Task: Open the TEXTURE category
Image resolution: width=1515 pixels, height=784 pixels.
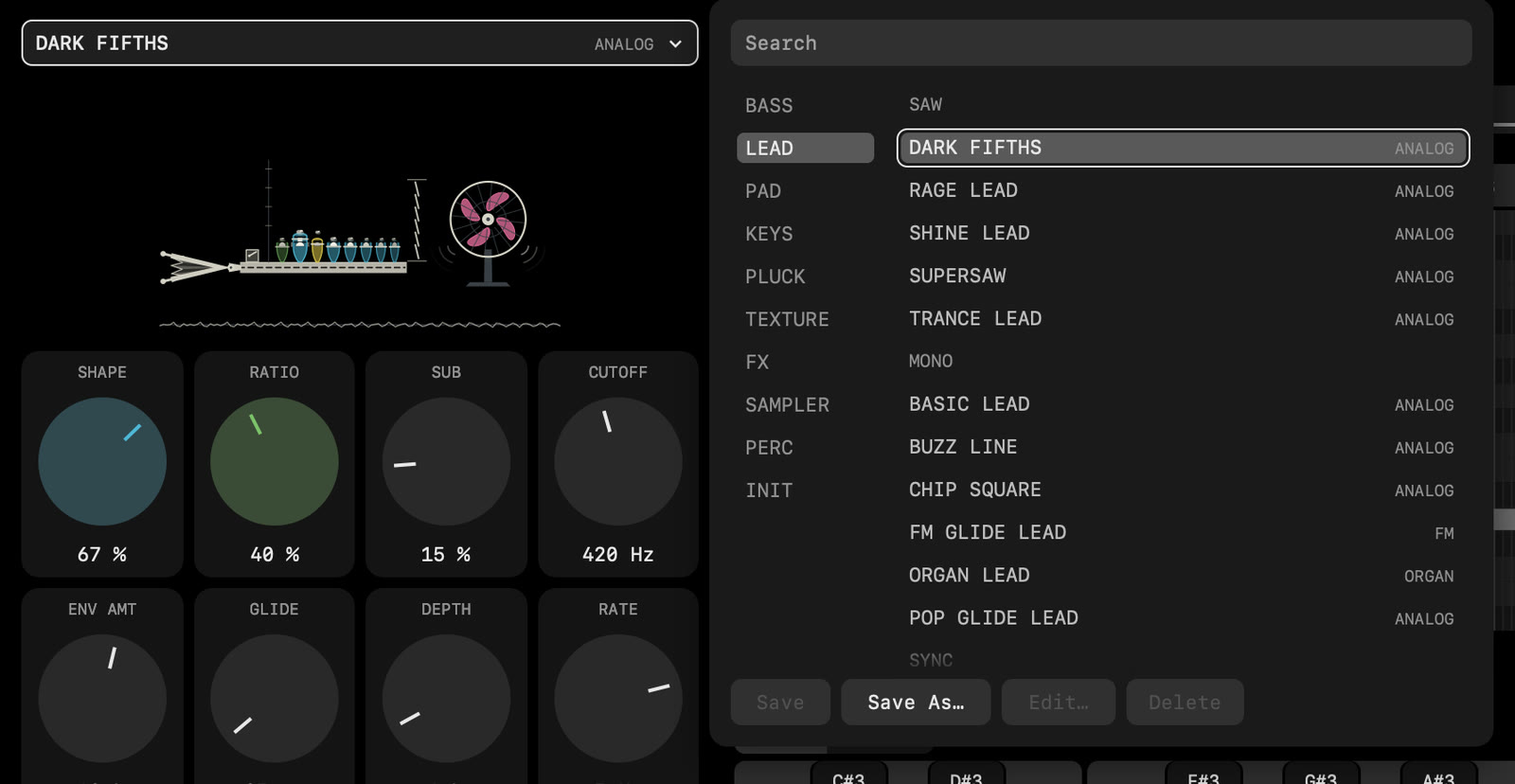Action: (805, 319)
